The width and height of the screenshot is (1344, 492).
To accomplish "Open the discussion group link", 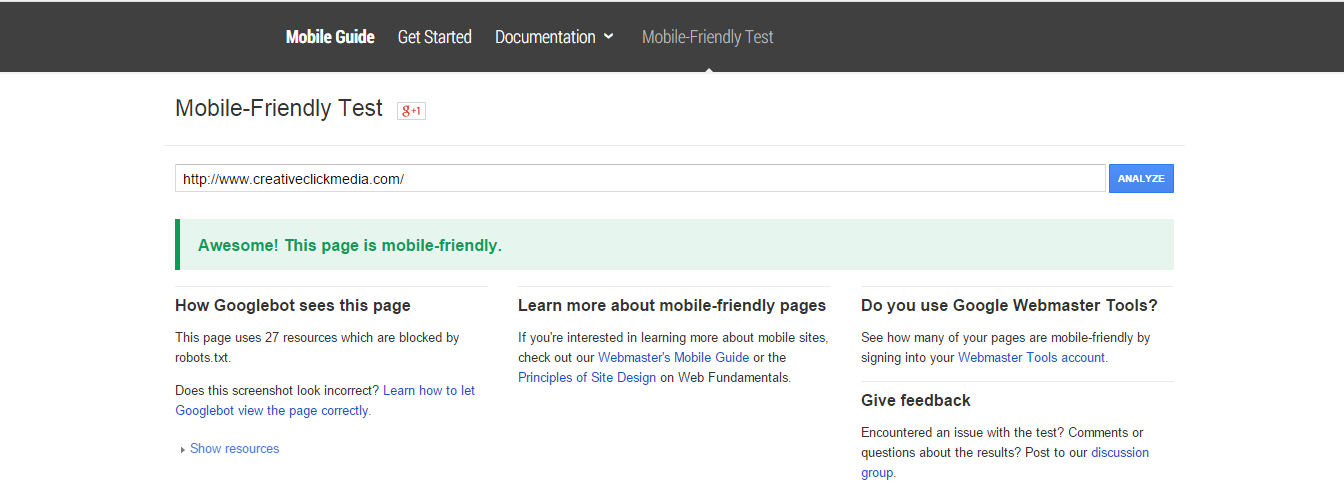I will [x=1005, y=462].
